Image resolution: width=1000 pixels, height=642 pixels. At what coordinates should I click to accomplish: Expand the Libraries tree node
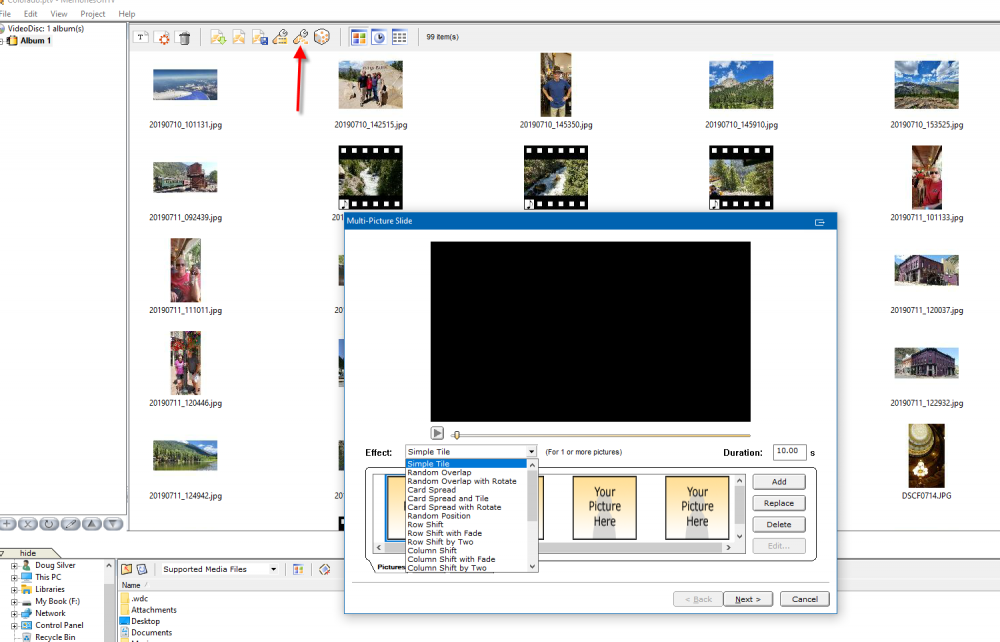pos(14,589)
